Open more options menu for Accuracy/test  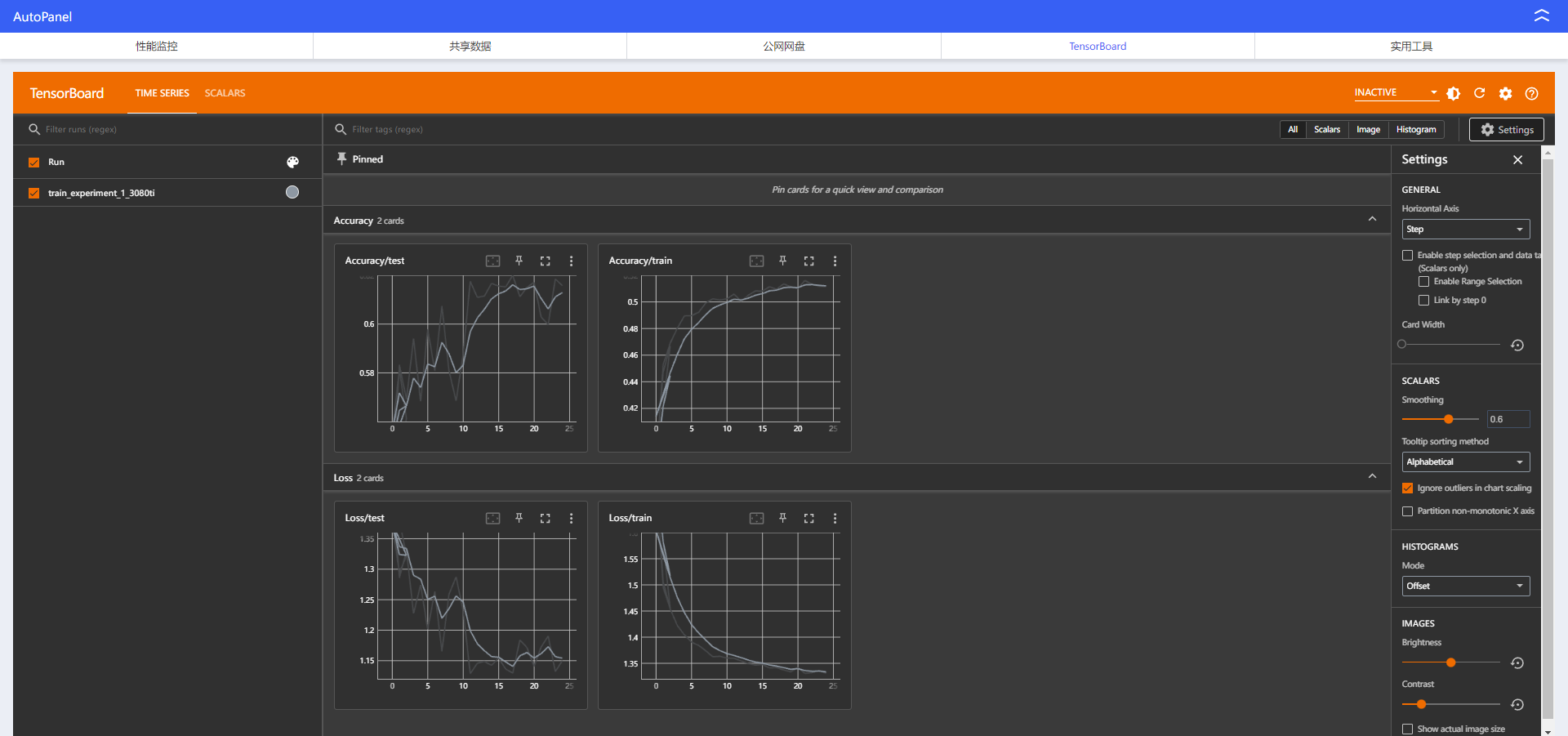point(571,261)
